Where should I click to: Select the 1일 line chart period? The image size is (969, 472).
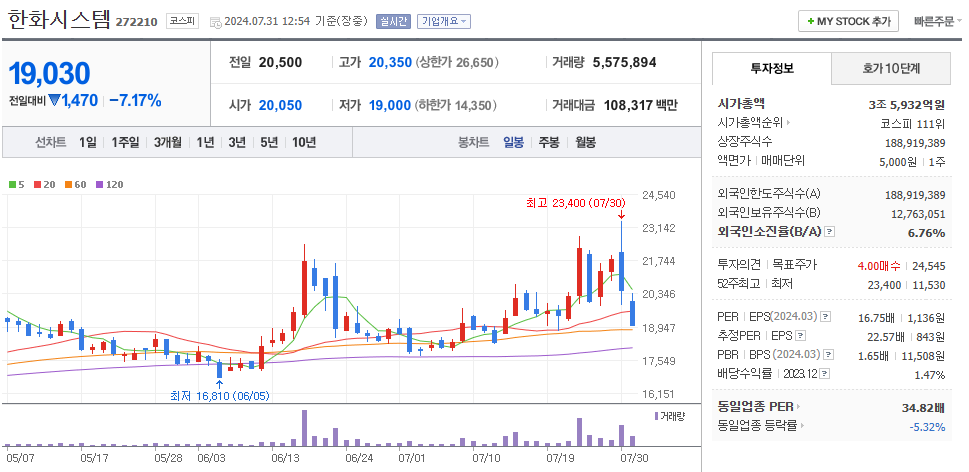88,142
